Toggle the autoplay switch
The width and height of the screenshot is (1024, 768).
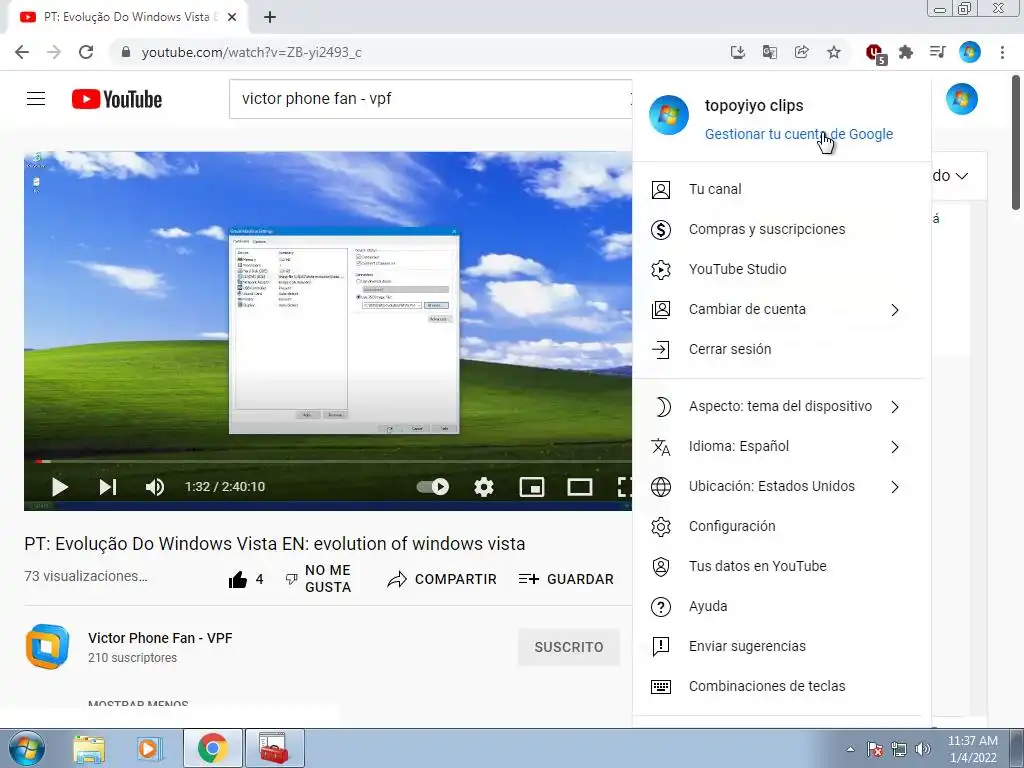(432, 487)
